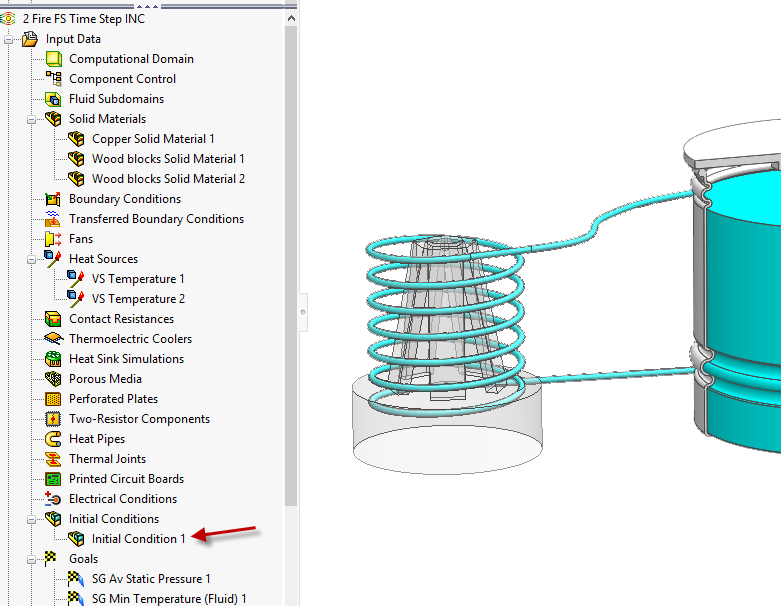Click the Fluid Subdomains icon

click(53, 99)
